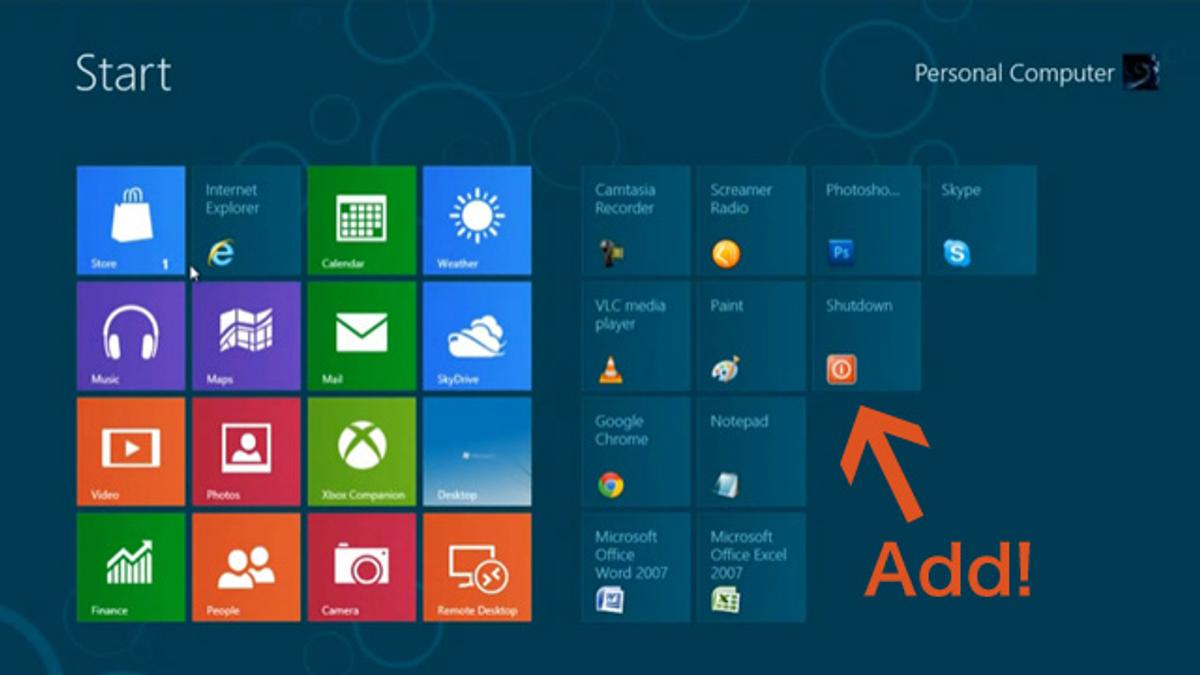Open Microsoft Office Word 2007 tile
Viewport: 1200px width, 675px height.
click(635, 567)
